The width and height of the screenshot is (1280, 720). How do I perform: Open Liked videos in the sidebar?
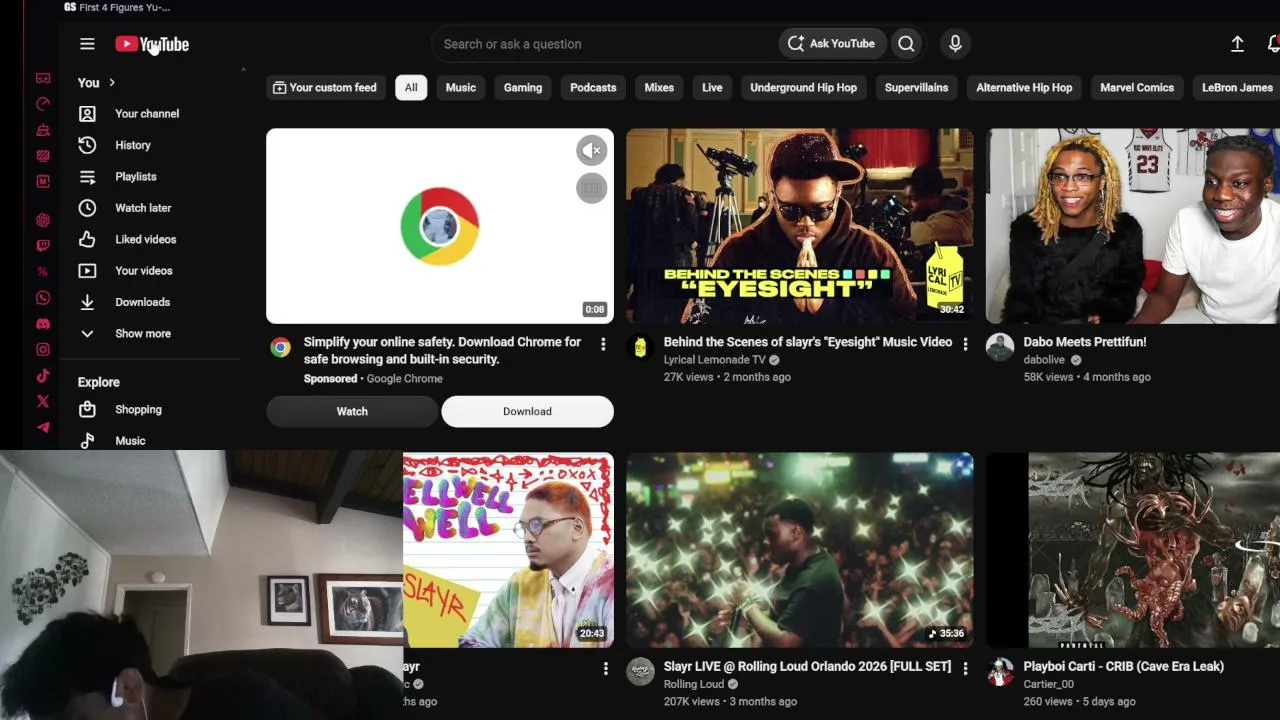pos(145,240)
